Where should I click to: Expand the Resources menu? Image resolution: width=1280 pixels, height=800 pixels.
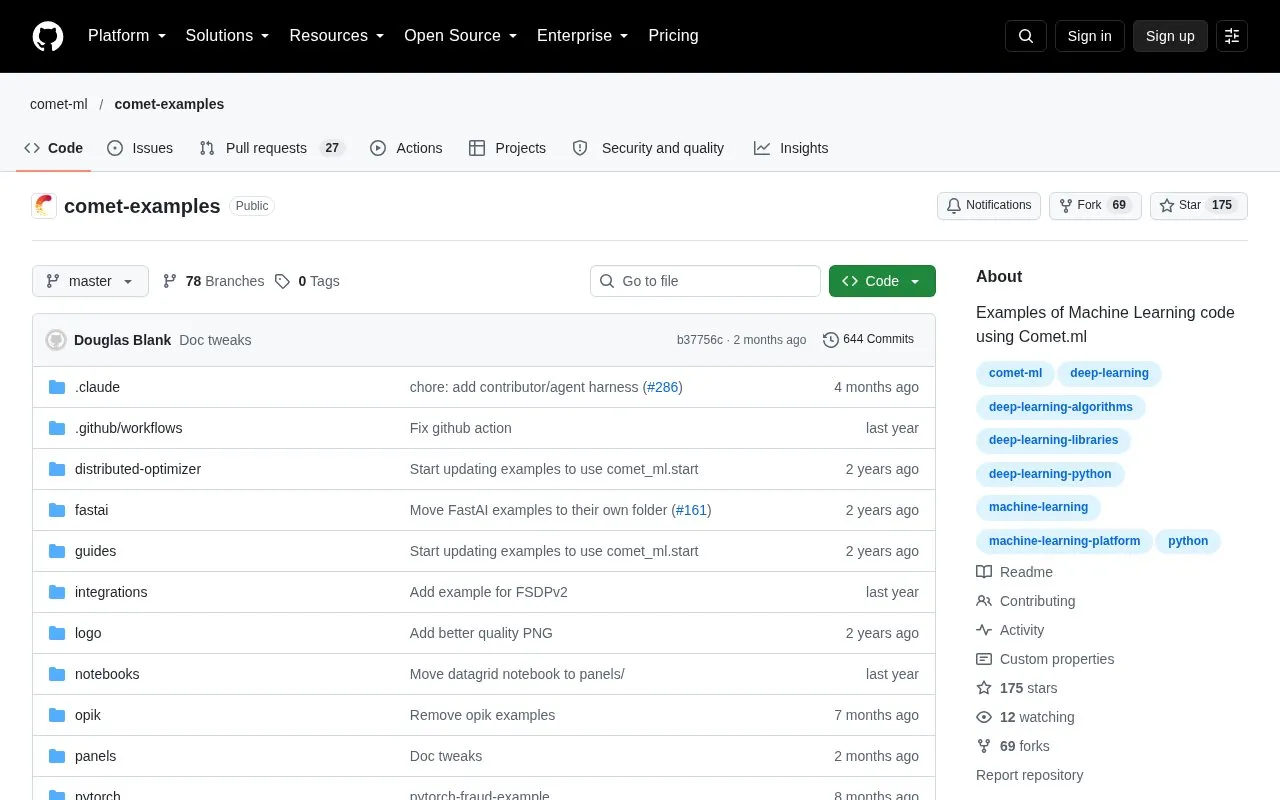click(337, 36)
